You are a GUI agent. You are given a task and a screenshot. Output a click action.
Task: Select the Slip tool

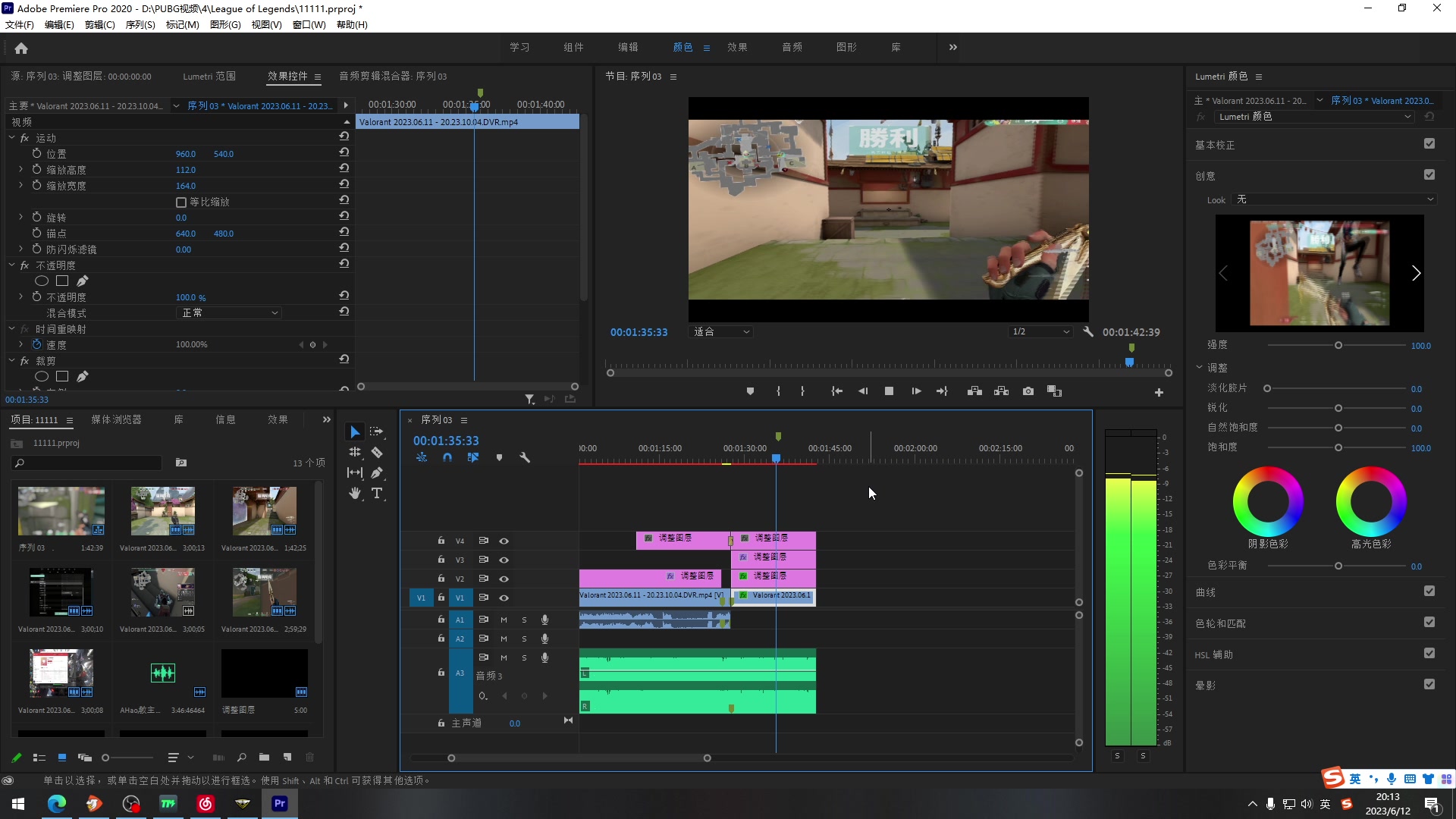[x=354, y=472]
